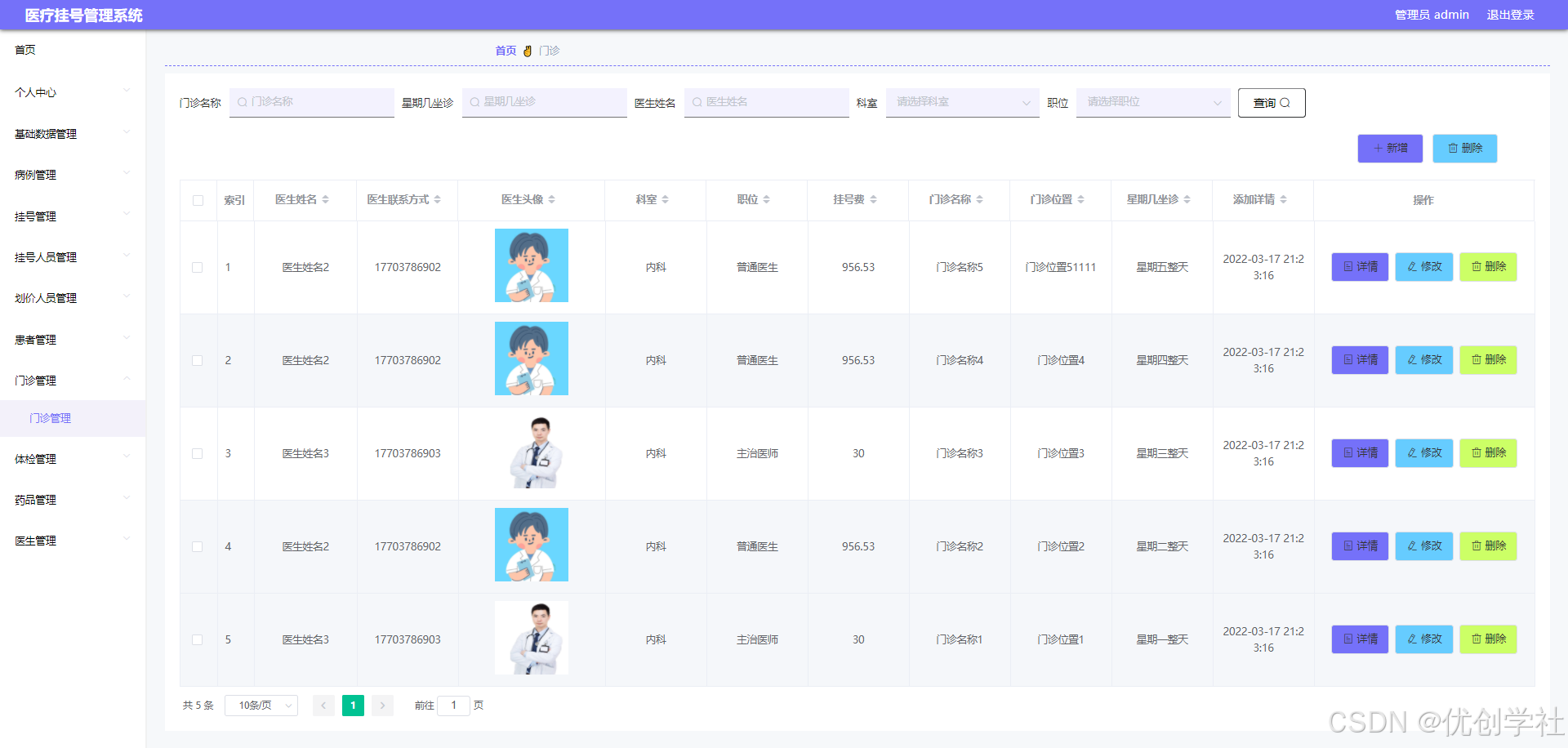1568x748 pixels.
Task: Sort table by 星期几坐诊 column
Action: click(x=1187, y=199)
